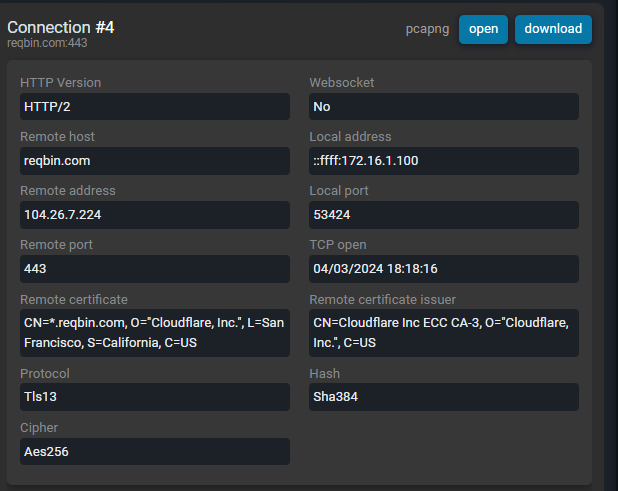Click the 'Local address' label
This screenshot has width=618, height=491.
(x=350, y=137)
